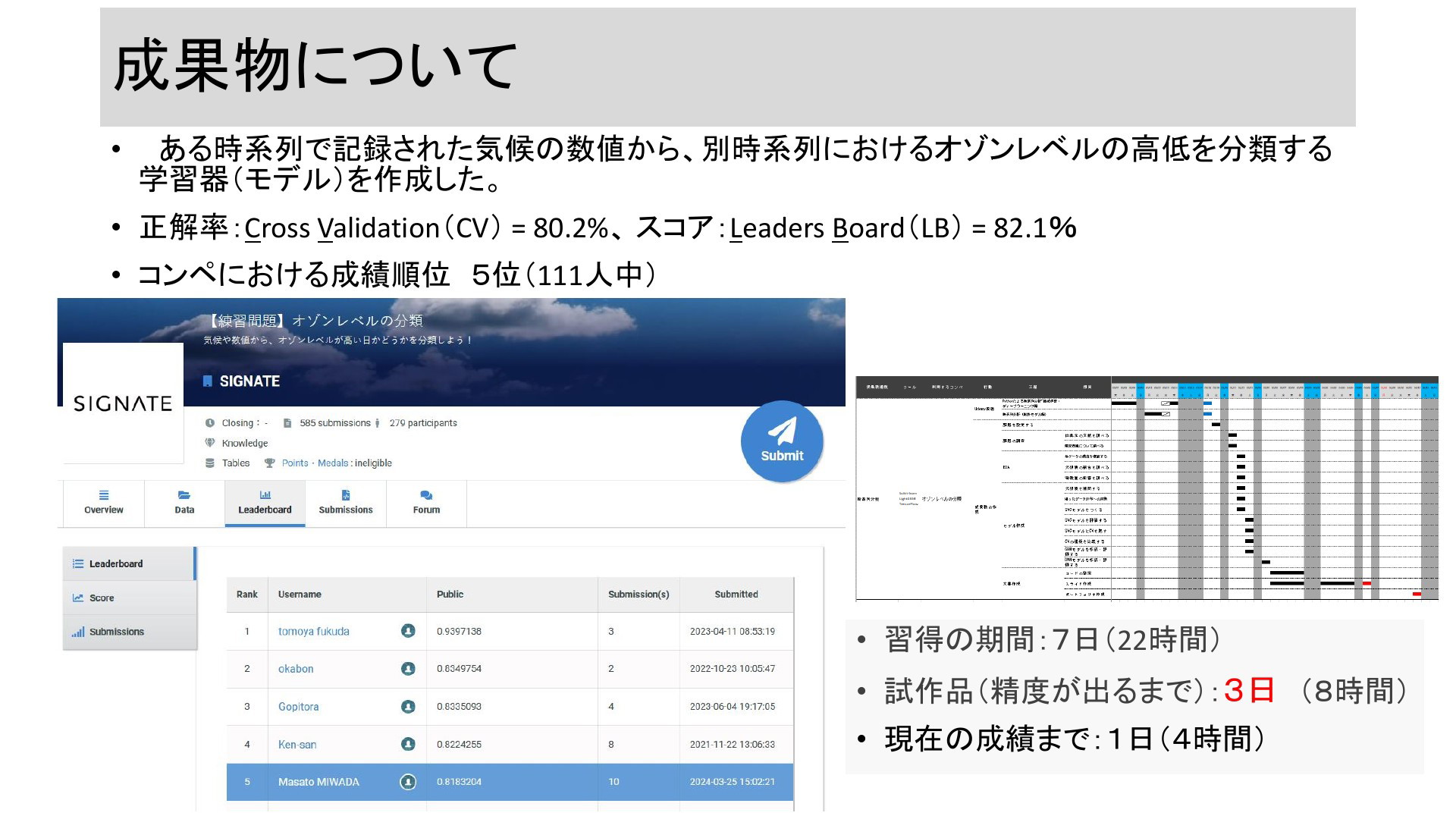Click the Gantt chart schedule image
The image size is (1456, 819).
1147,488
